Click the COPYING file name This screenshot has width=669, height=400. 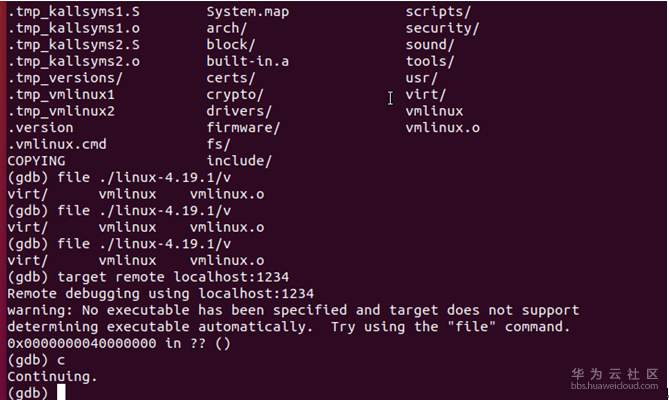pyautogui.click(x=36, y=160)
